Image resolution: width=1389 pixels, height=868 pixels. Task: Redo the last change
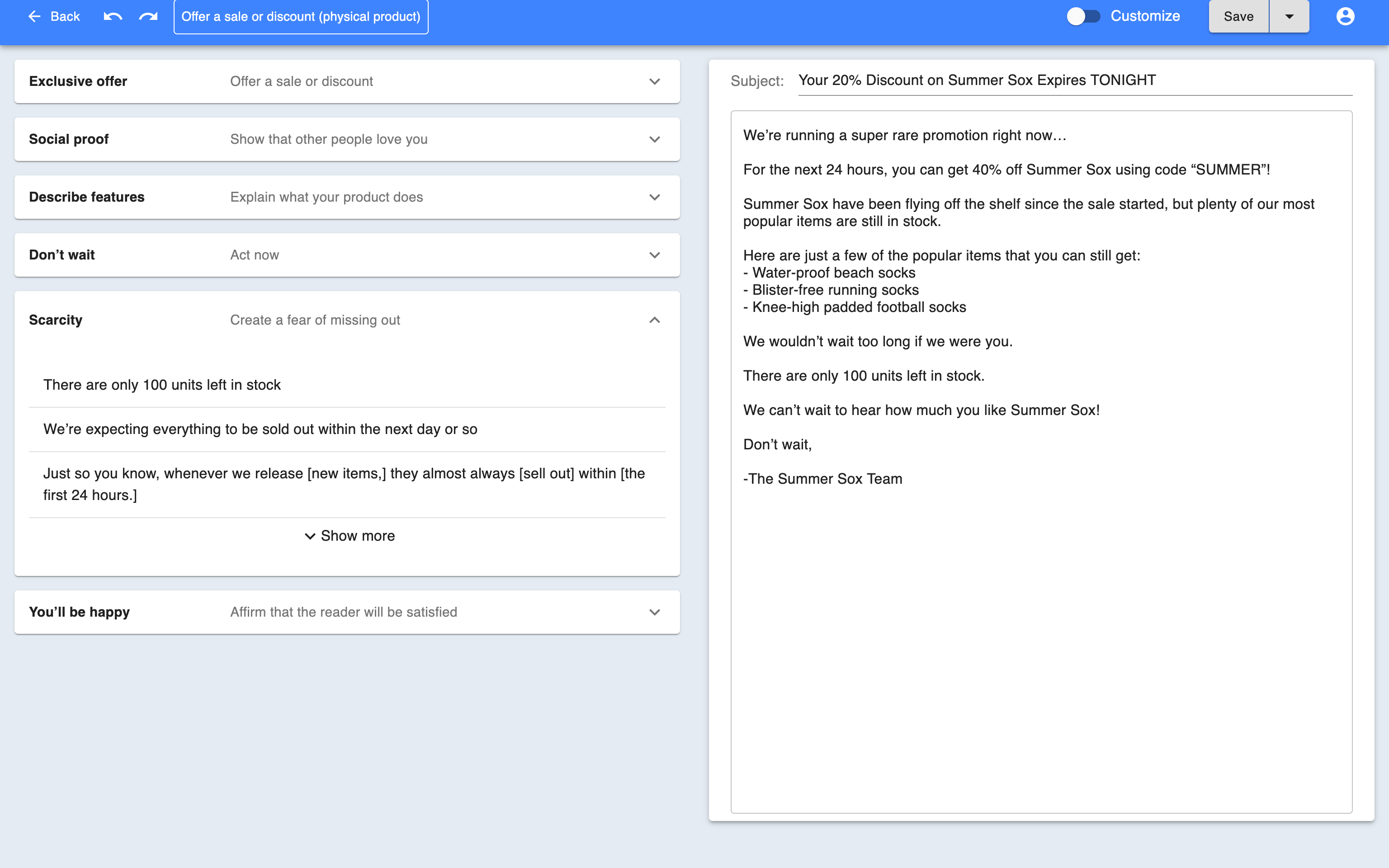pos(148,16)
